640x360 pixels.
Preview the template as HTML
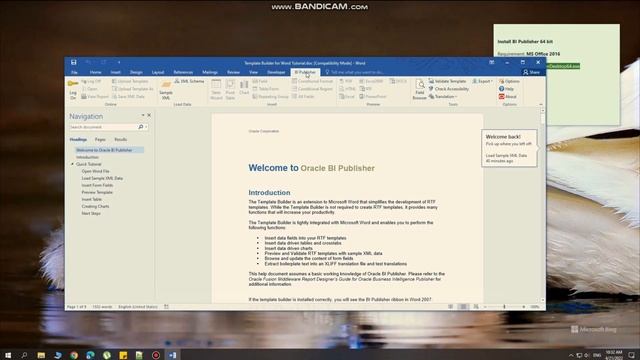347,89
